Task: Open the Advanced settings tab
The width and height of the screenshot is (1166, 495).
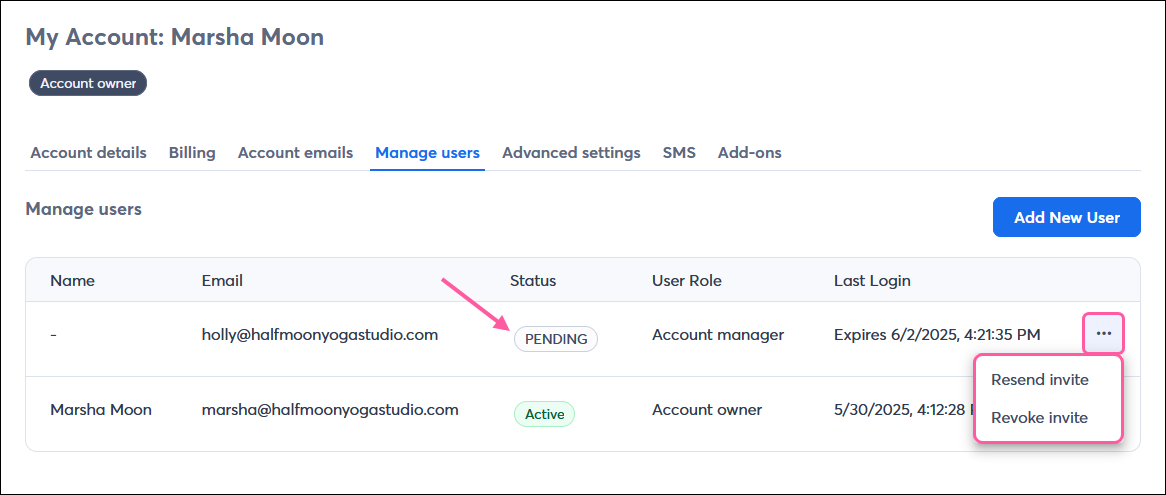Action: [571, 152]
